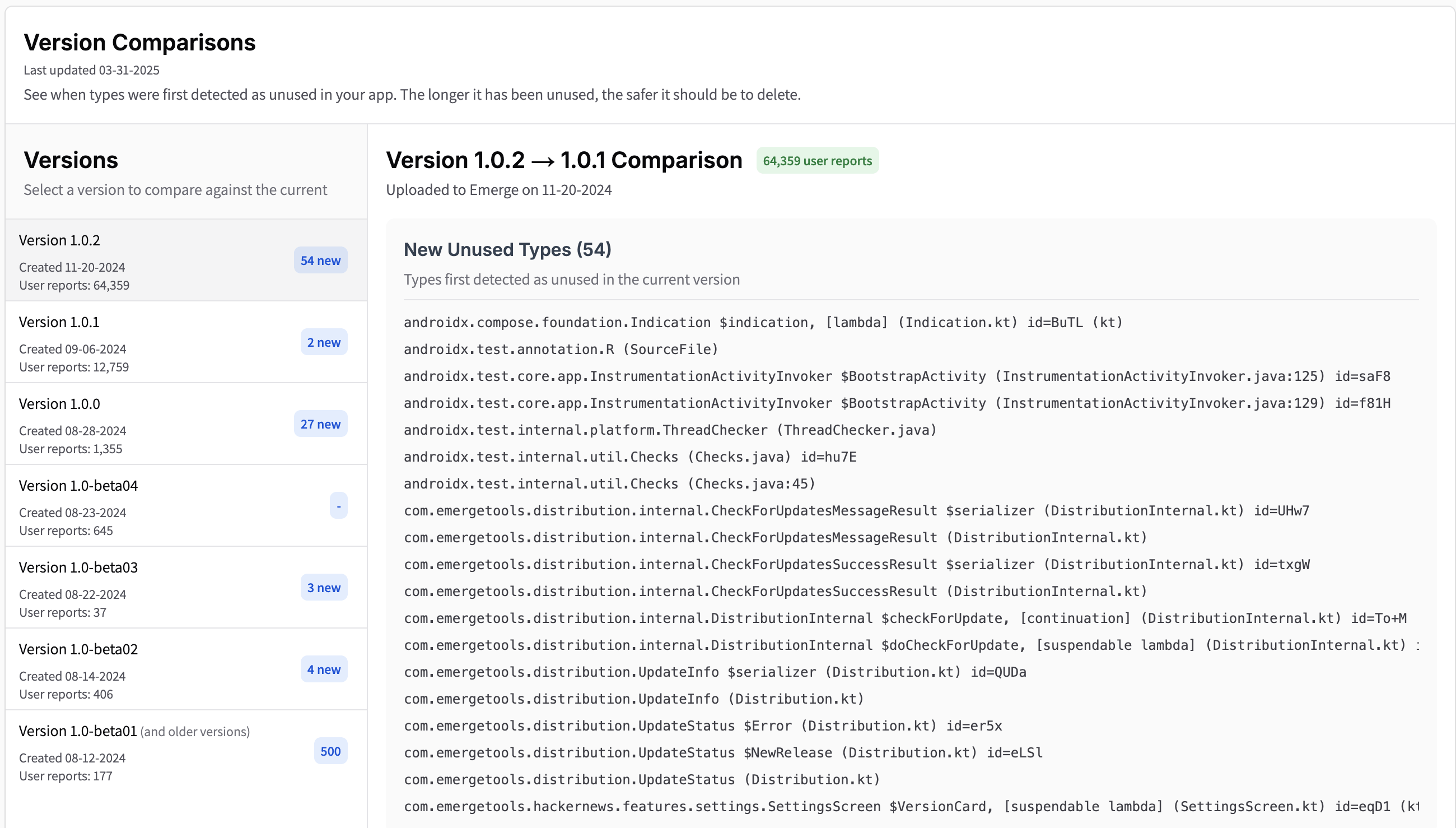Click the 3 new badge on Version 1.0-beta03
The height and width of the screenshot is (828, 1456).
(323, 588)
